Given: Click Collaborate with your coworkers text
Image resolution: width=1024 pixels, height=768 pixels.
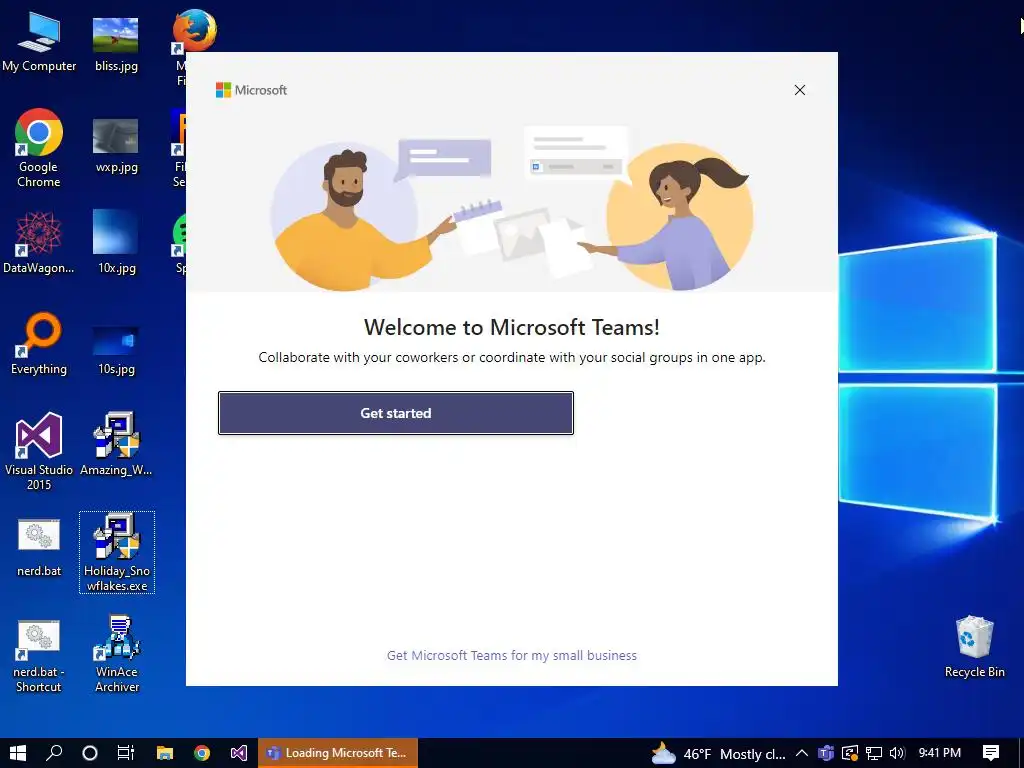Looking at the screenshot, I should [511, 357].
